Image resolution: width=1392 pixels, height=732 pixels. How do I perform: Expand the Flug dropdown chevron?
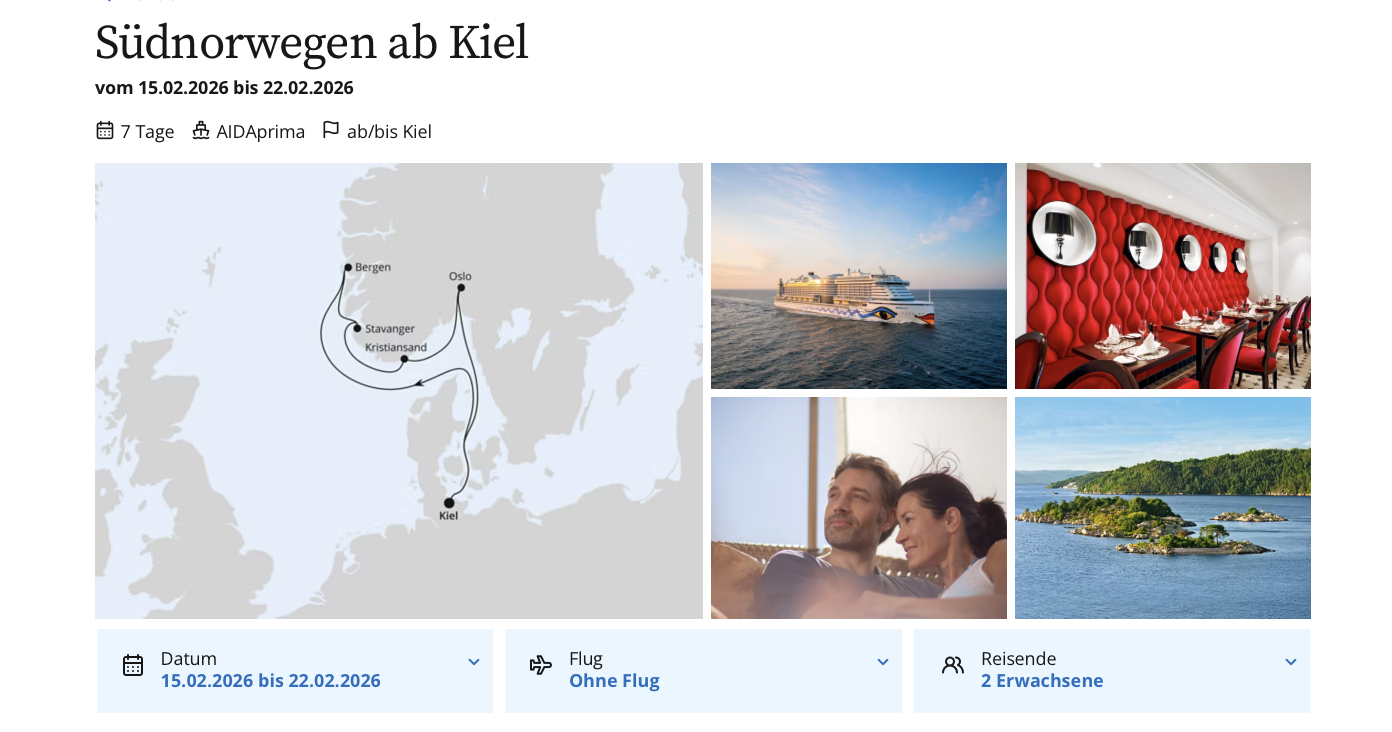pos(883,662)
